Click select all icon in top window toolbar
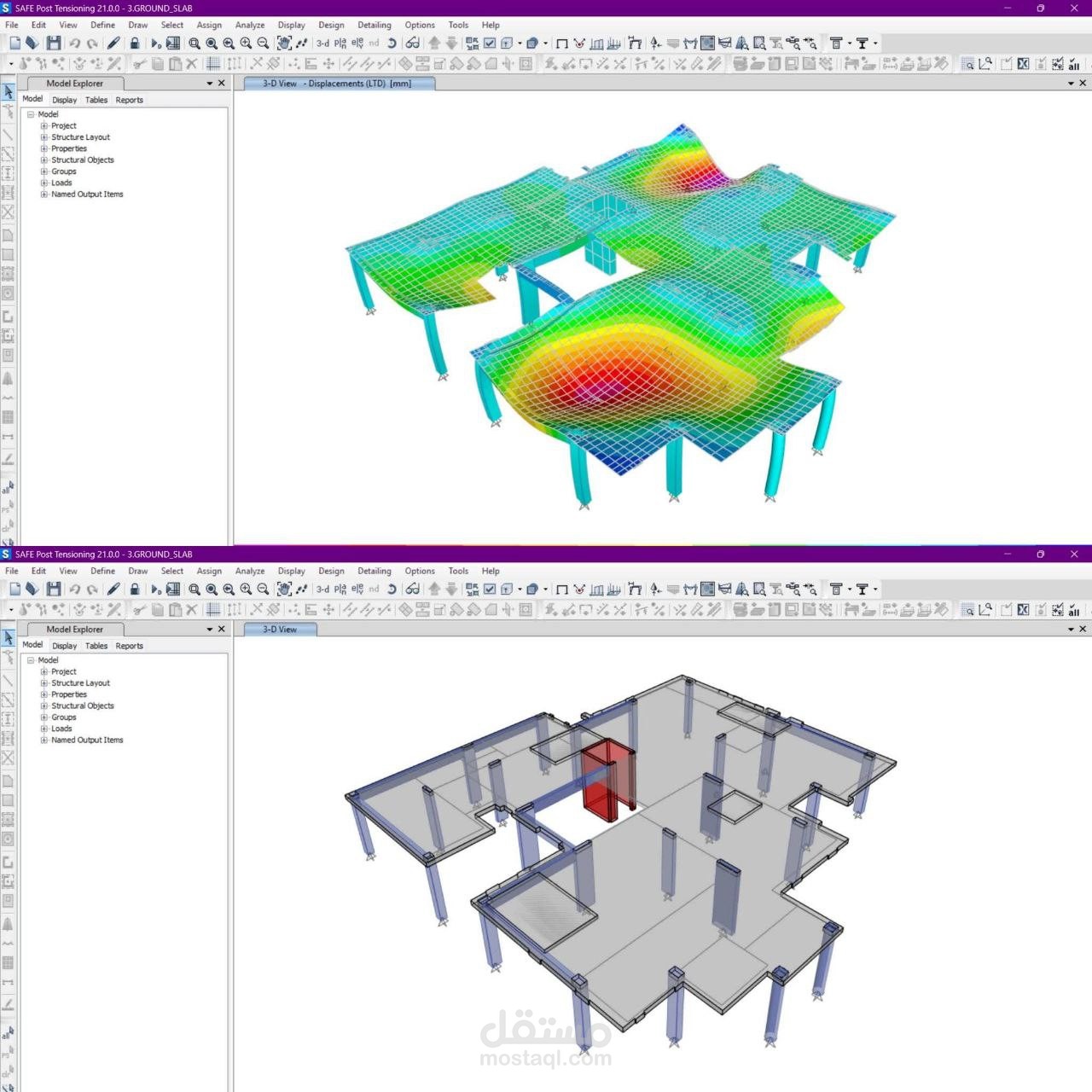Screen dimensions: 1092x1092 coord(1074,63)
